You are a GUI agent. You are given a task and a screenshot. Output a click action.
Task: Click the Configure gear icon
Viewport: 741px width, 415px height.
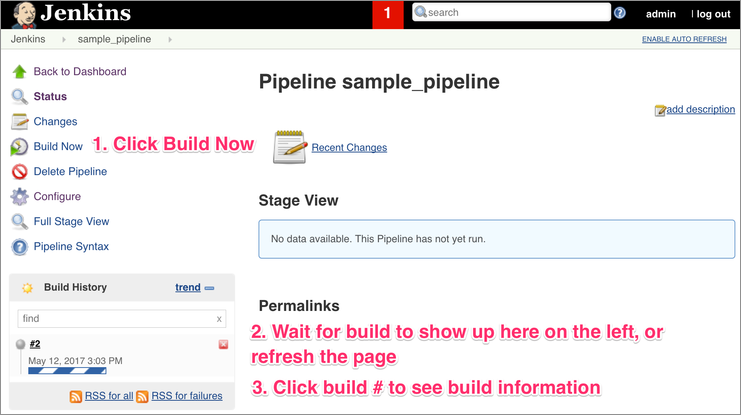(x=19, y=197)
